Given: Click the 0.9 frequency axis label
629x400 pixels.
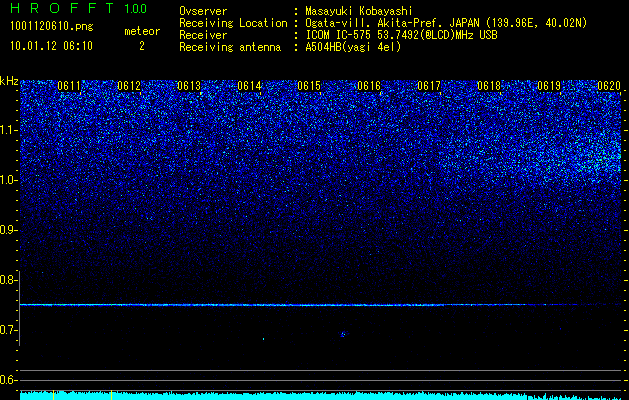Looking at the screenshot, I should pyautogui.click(x=8, y=230).
